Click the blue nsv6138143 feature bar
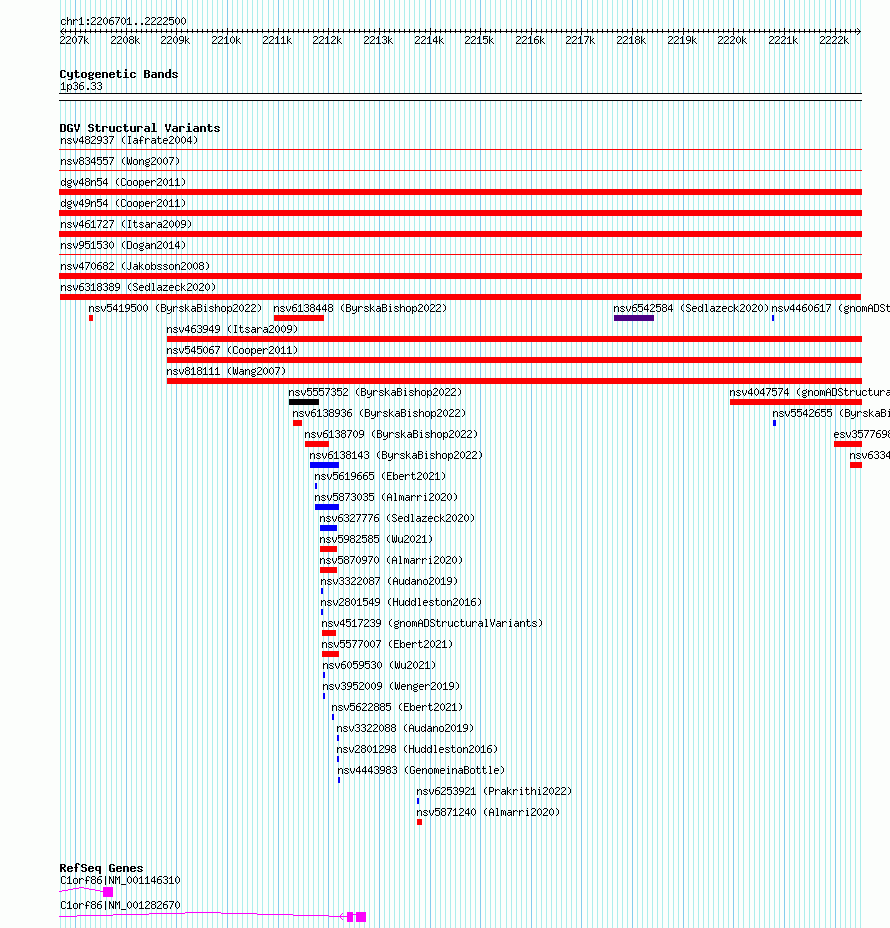890x928 pixels. [324, 465]
